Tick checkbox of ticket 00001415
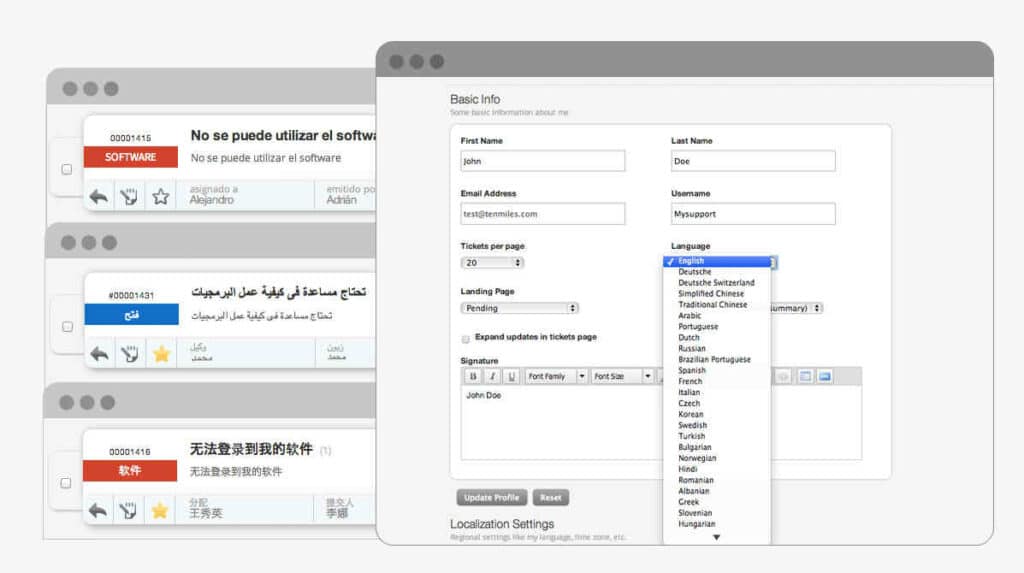The height and width of the screenshot is (573, 1024). (x=67, y=169)
